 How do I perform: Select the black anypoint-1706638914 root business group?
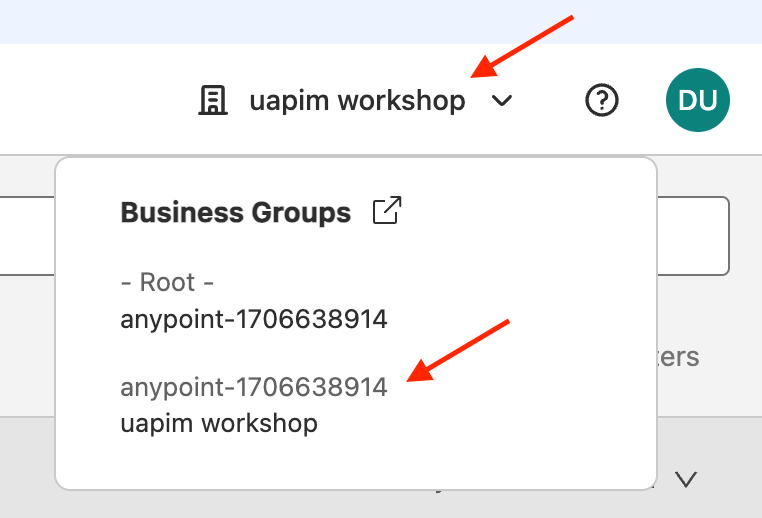click(x=253, y=320)
